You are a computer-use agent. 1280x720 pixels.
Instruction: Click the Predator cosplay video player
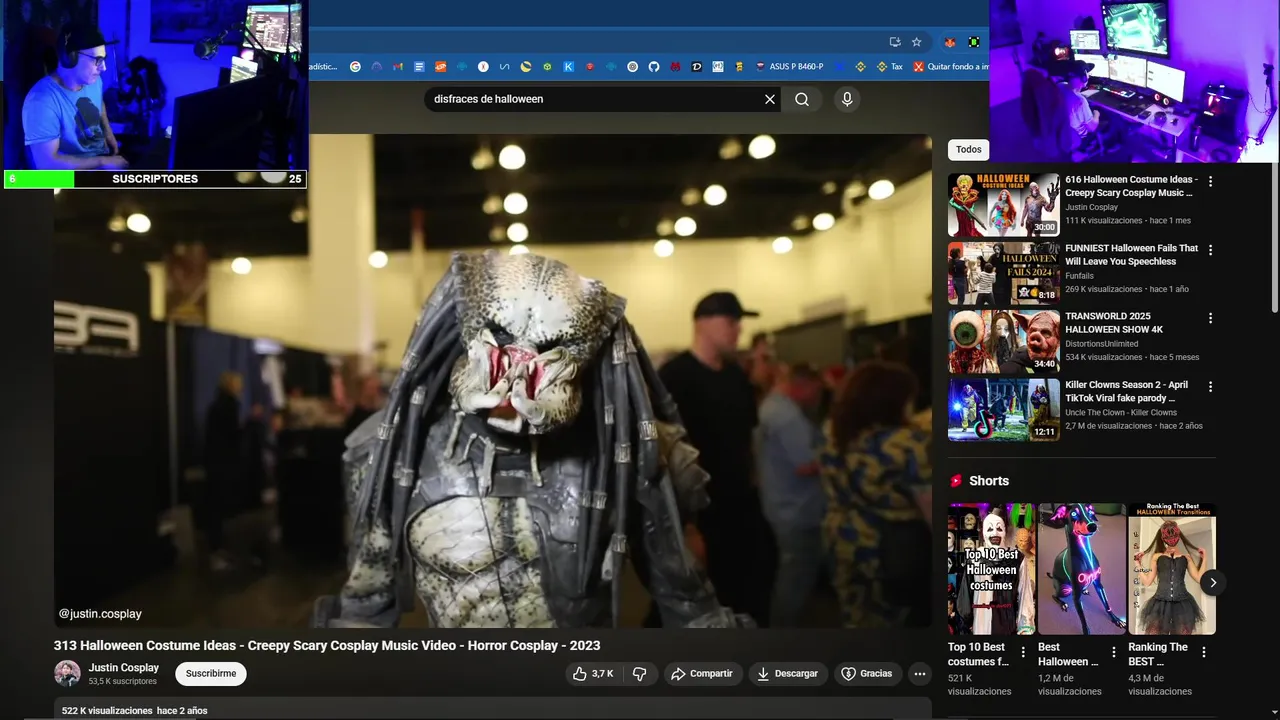493,381
